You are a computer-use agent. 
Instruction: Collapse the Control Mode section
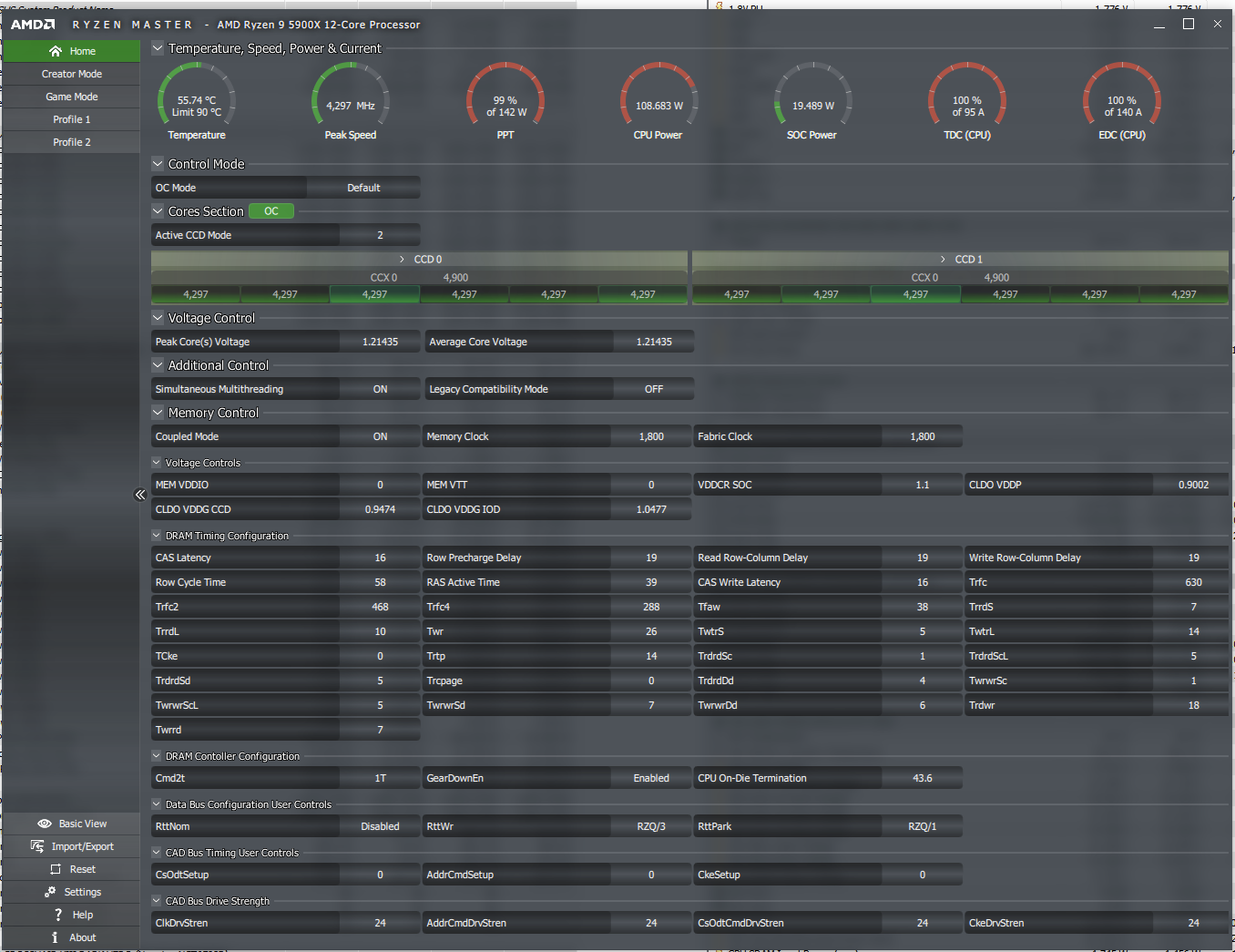point(158,164)
